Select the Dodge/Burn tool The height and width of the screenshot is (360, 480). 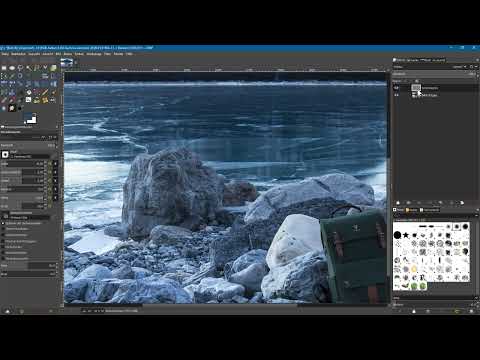point(20,108)
